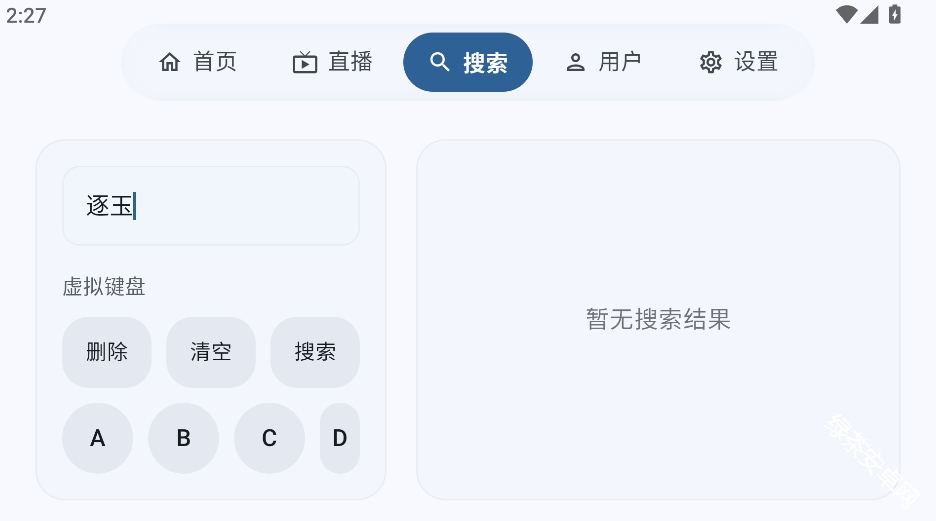Viewport: 936px width, 521px height.
Task: Tap the house icon beside 首页
Action: (x=170, y=61)
